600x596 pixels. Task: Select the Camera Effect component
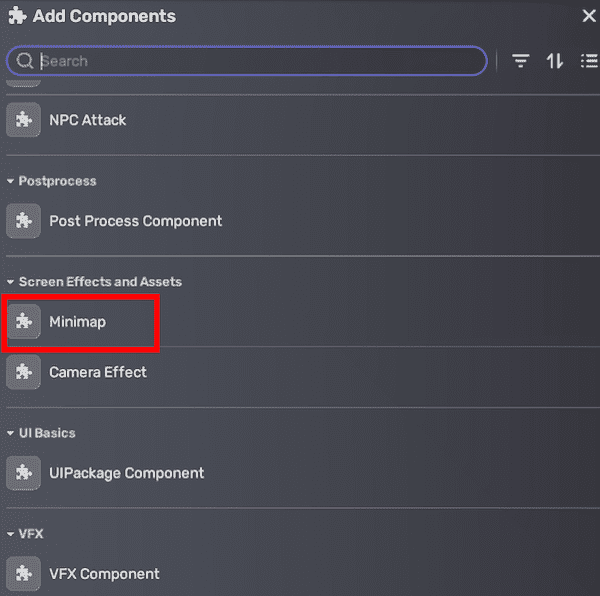[98, 372]
